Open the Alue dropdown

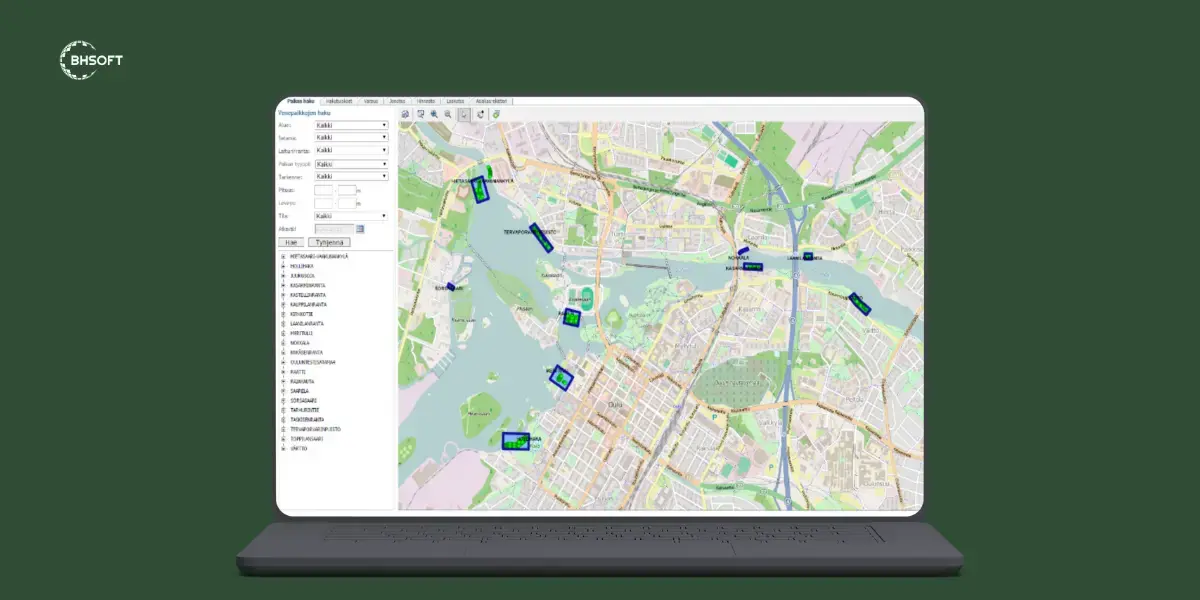tap(351, 125)
